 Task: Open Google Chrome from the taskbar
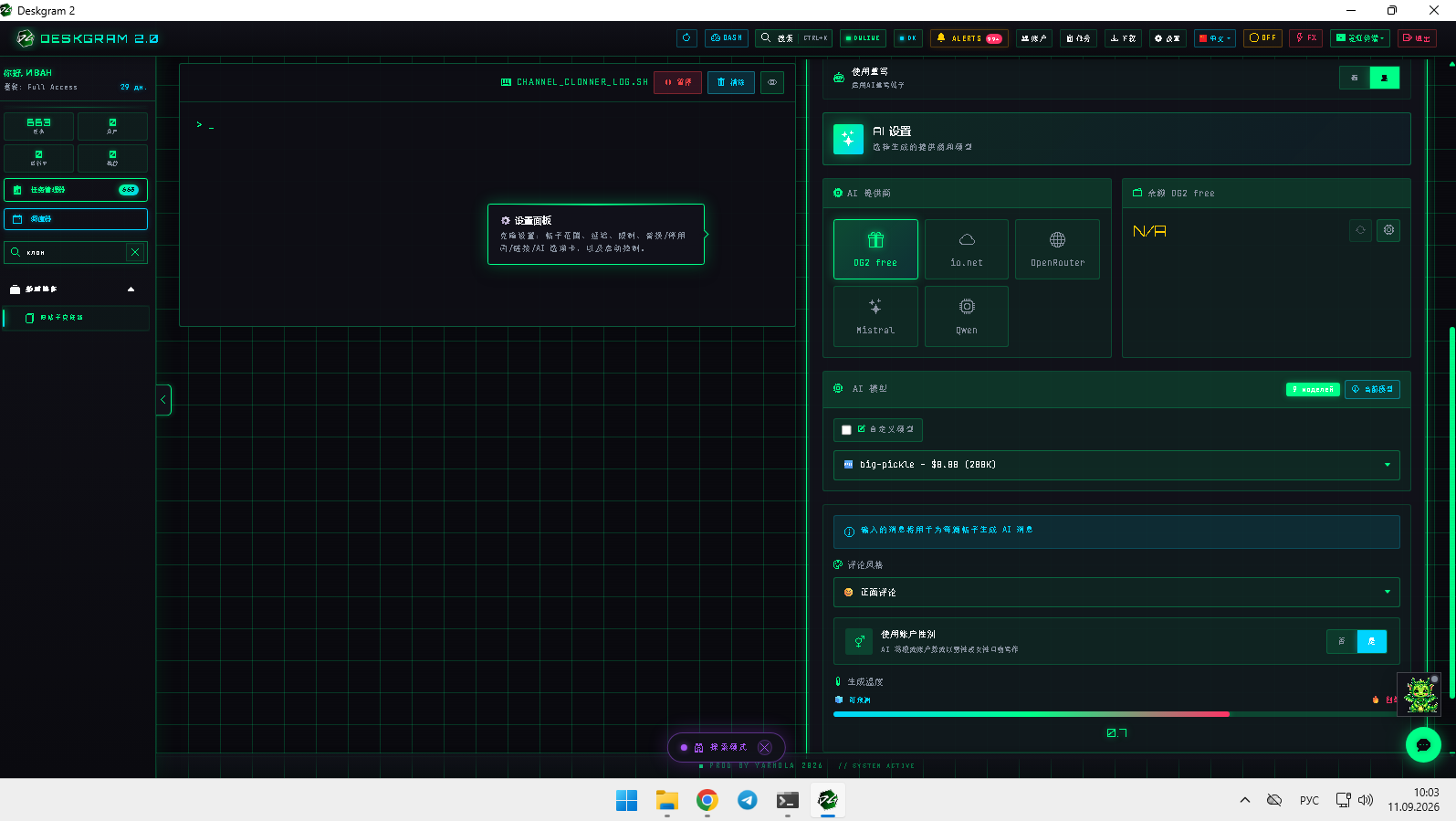coord(707,800)
